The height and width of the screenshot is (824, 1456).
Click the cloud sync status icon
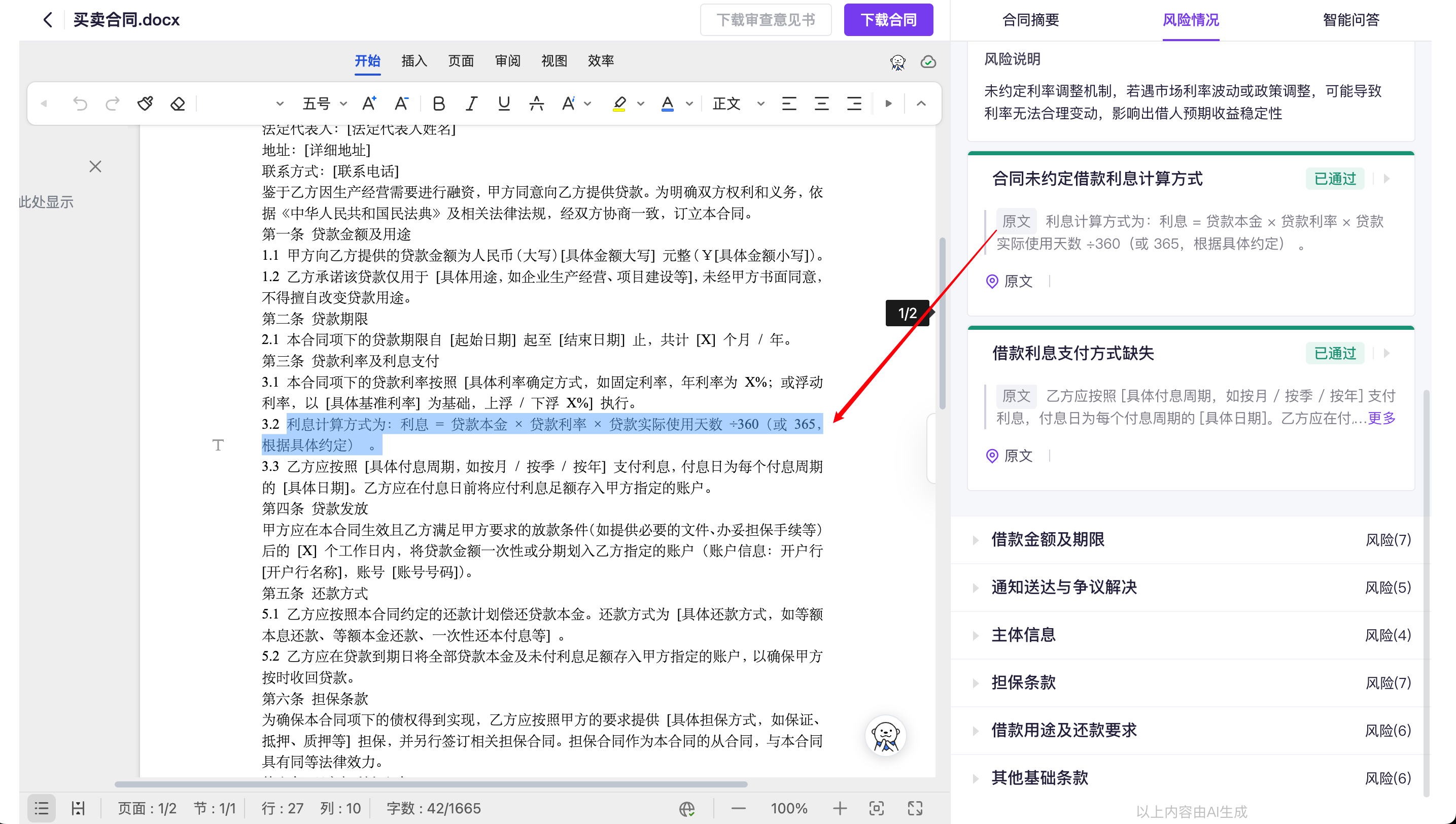[x=928, y=62]
